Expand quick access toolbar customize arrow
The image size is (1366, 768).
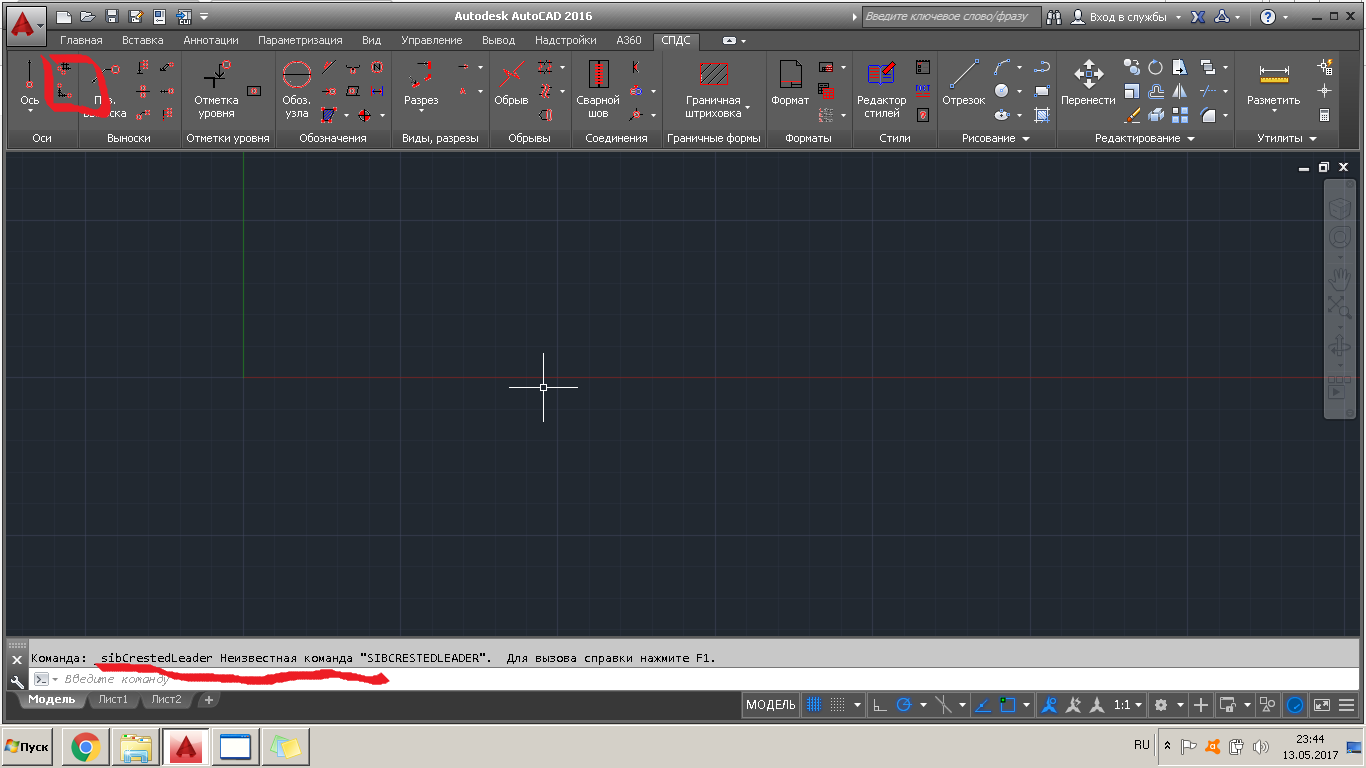205,16
